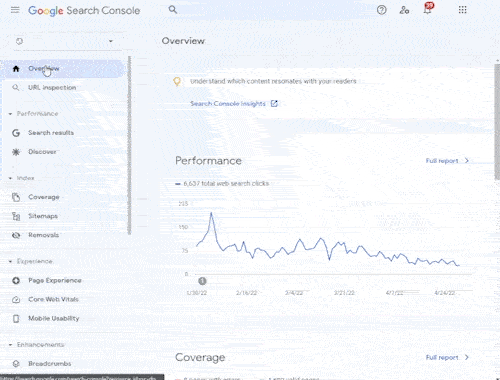This screenshot has width=500, height=380.
Task: Click the external link icon beside Search Console Insights
Action: click(x=274, y=104)
